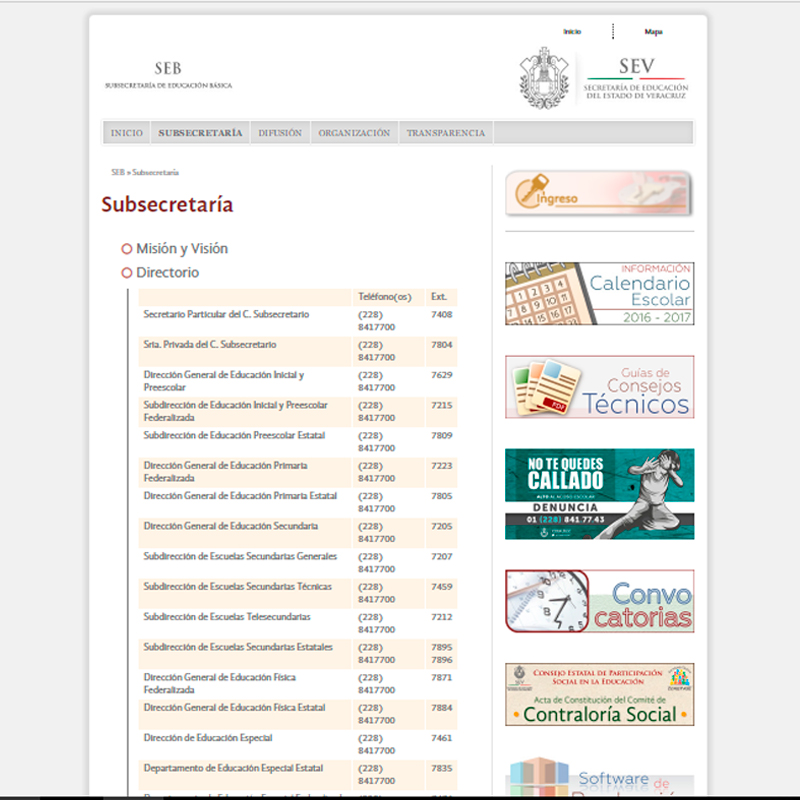Collapse the Directorio section
This screenshot has height=800, width=800.
[x=168, y=273]
